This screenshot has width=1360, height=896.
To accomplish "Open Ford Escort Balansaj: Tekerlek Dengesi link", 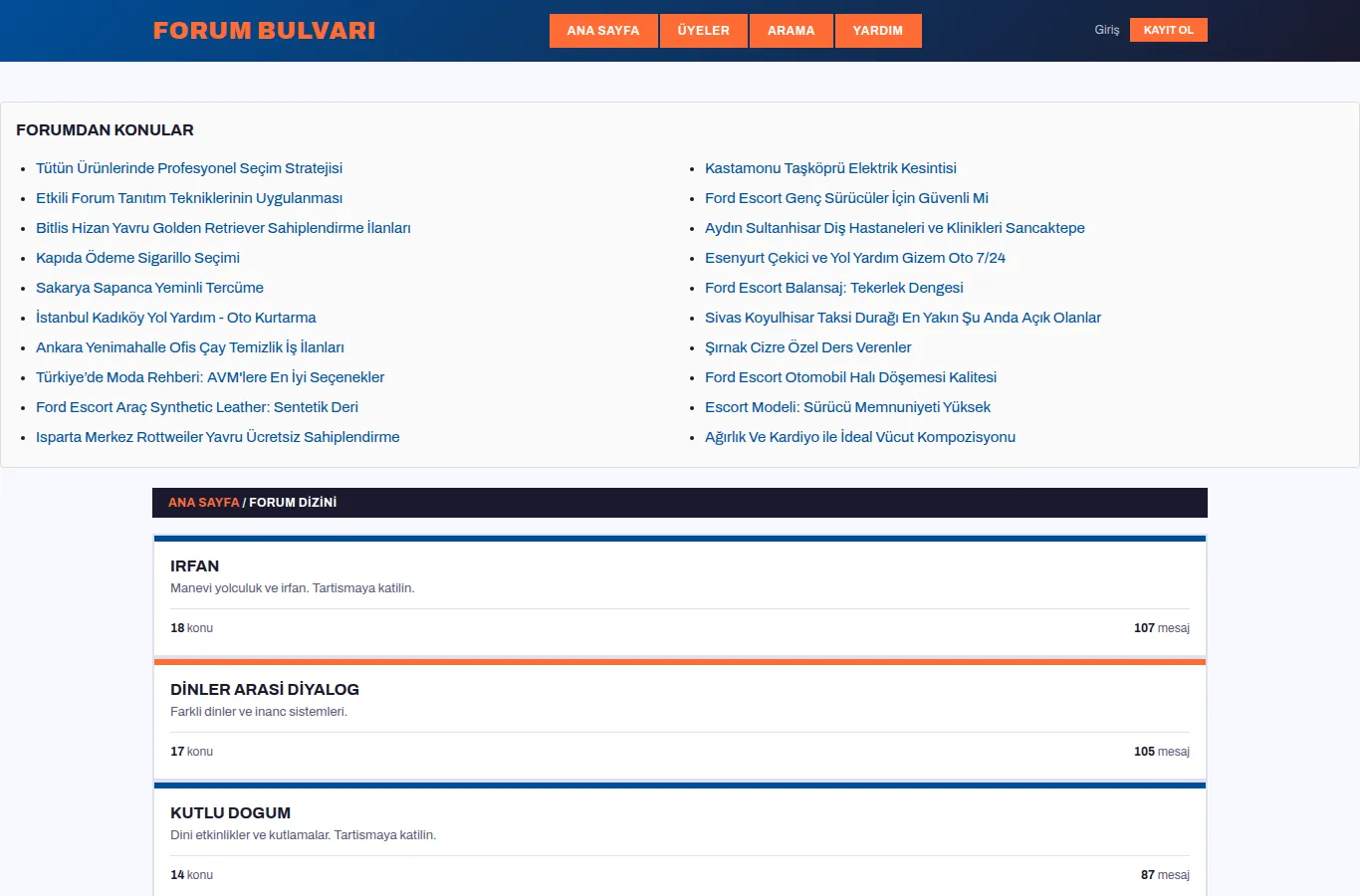I will tap(834, 288).
